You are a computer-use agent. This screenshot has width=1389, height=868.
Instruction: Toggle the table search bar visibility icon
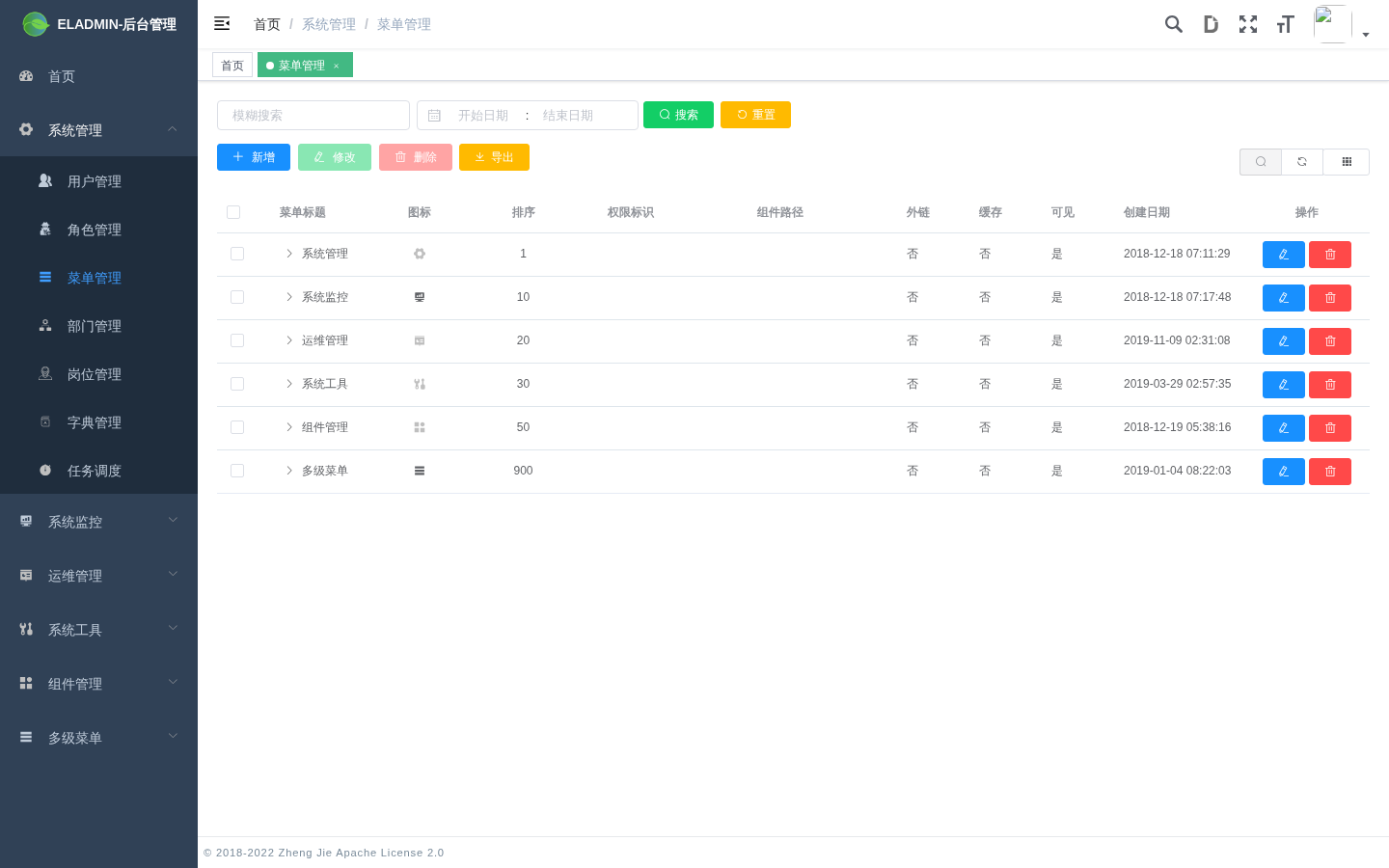point(1261,162)
